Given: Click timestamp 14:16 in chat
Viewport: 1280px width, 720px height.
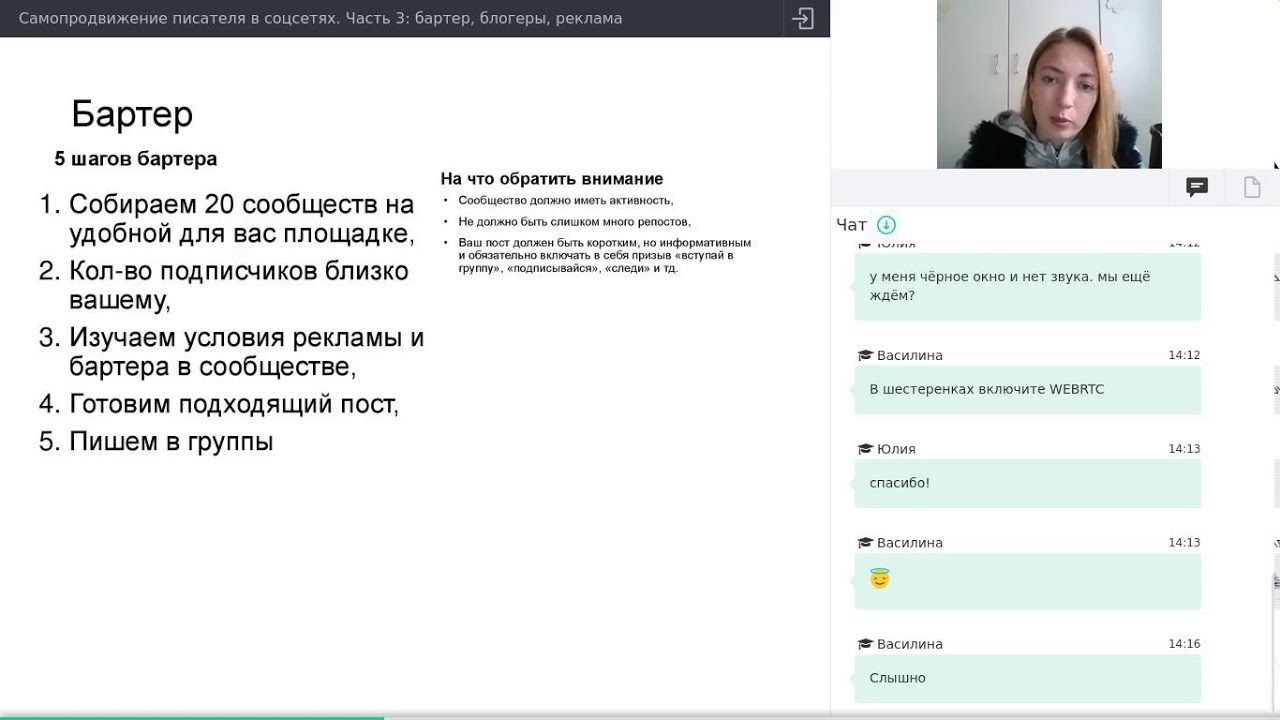Looking at the screenshot, I should pyautogui.click(x=1184, y=644).
